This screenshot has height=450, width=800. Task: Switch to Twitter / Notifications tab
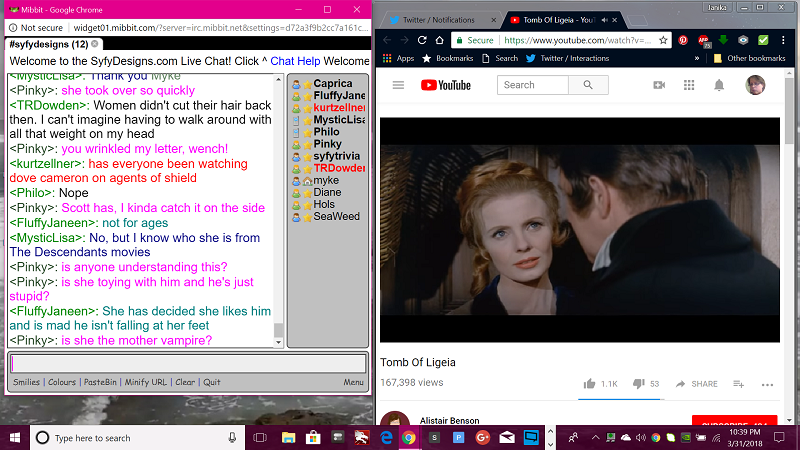pos(438,20)
